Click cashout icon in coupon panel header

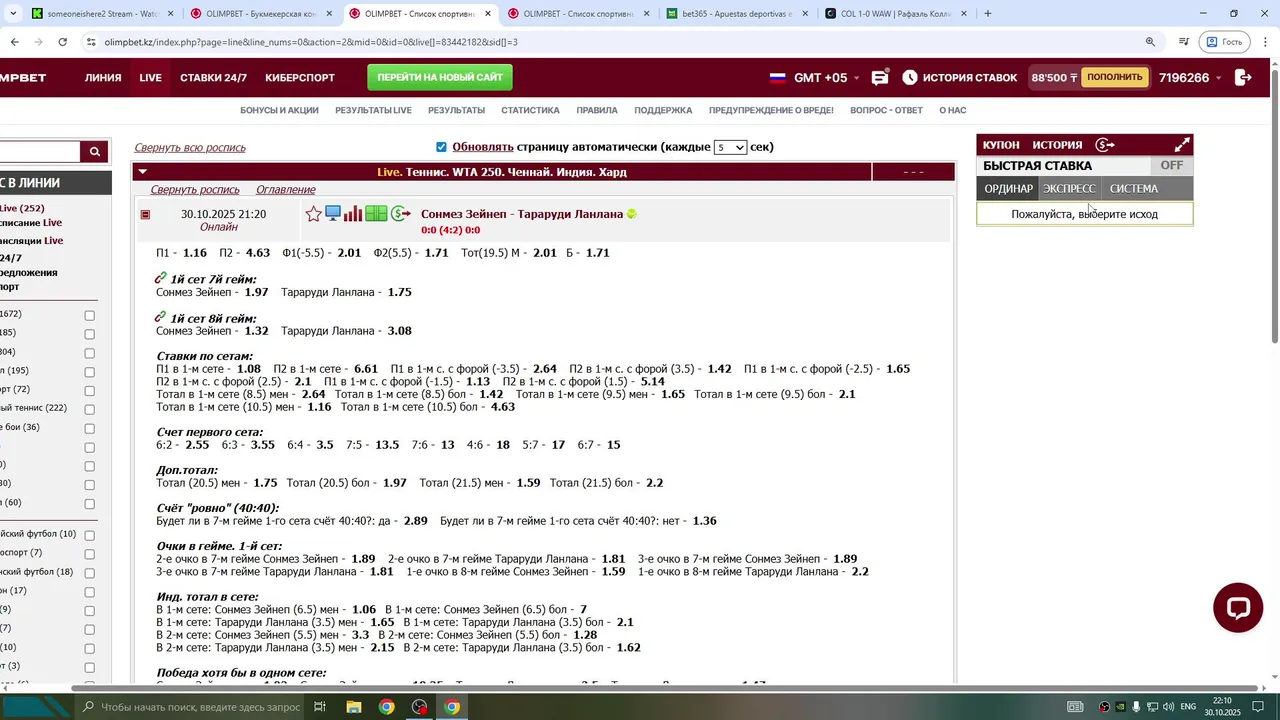click(1105, 145)
